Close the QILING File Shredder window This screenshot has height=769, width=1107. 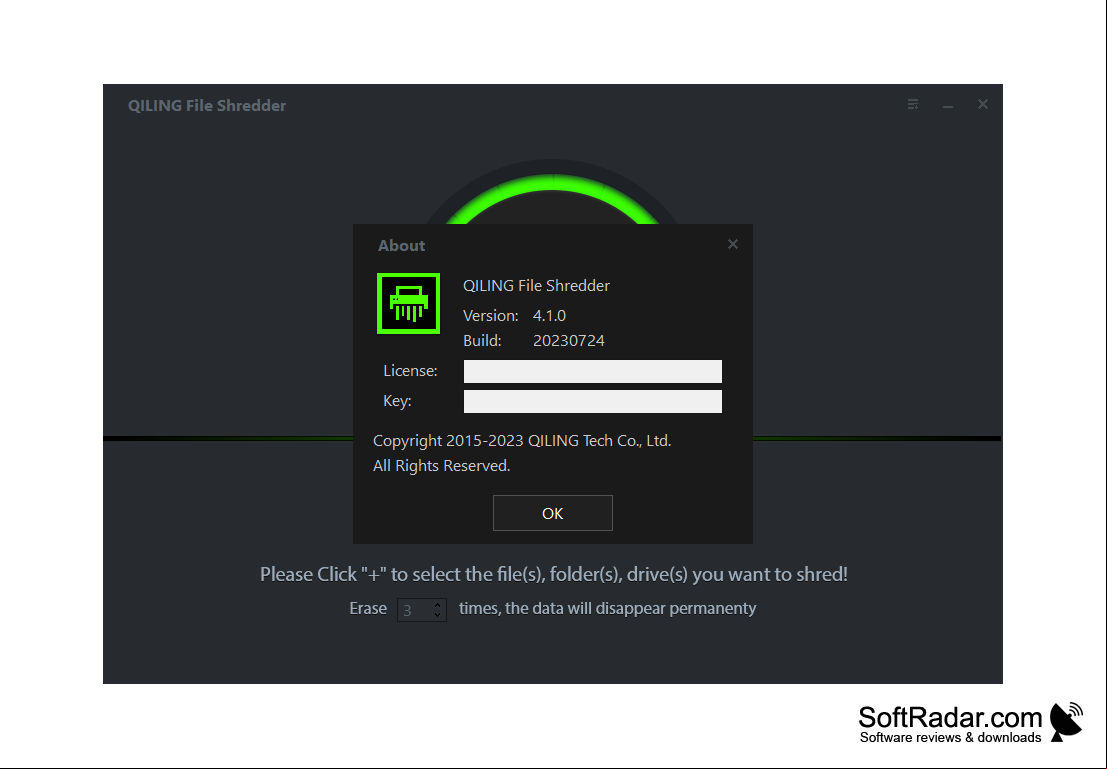(983, 105)
